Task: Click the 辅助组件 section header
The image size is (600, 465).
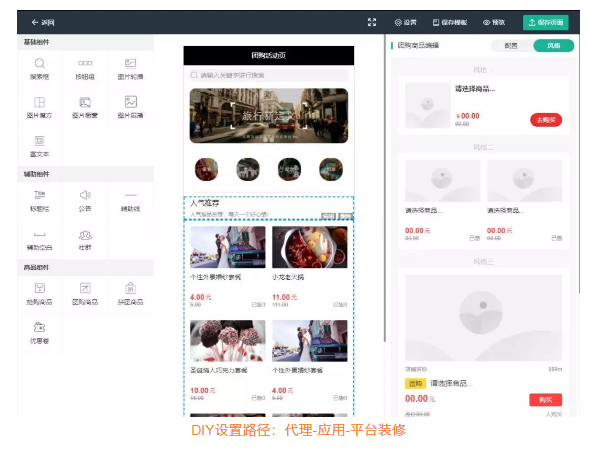Action: pos(85,174)
